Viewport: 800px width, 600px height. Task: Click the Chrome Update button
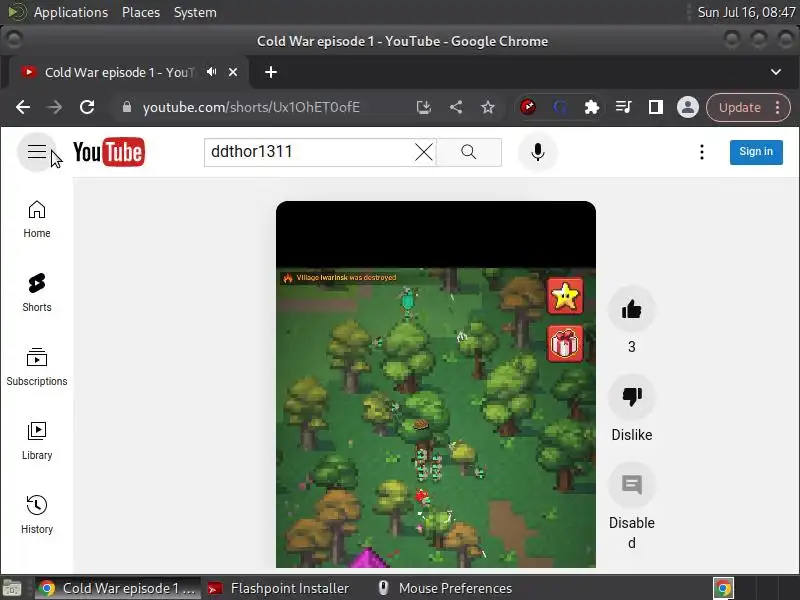point(740,108)
